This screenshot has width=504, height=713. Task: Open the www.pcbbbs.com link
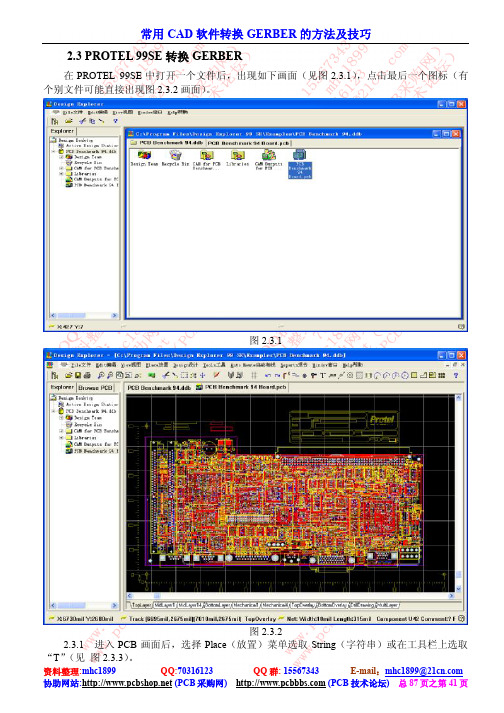281,683
